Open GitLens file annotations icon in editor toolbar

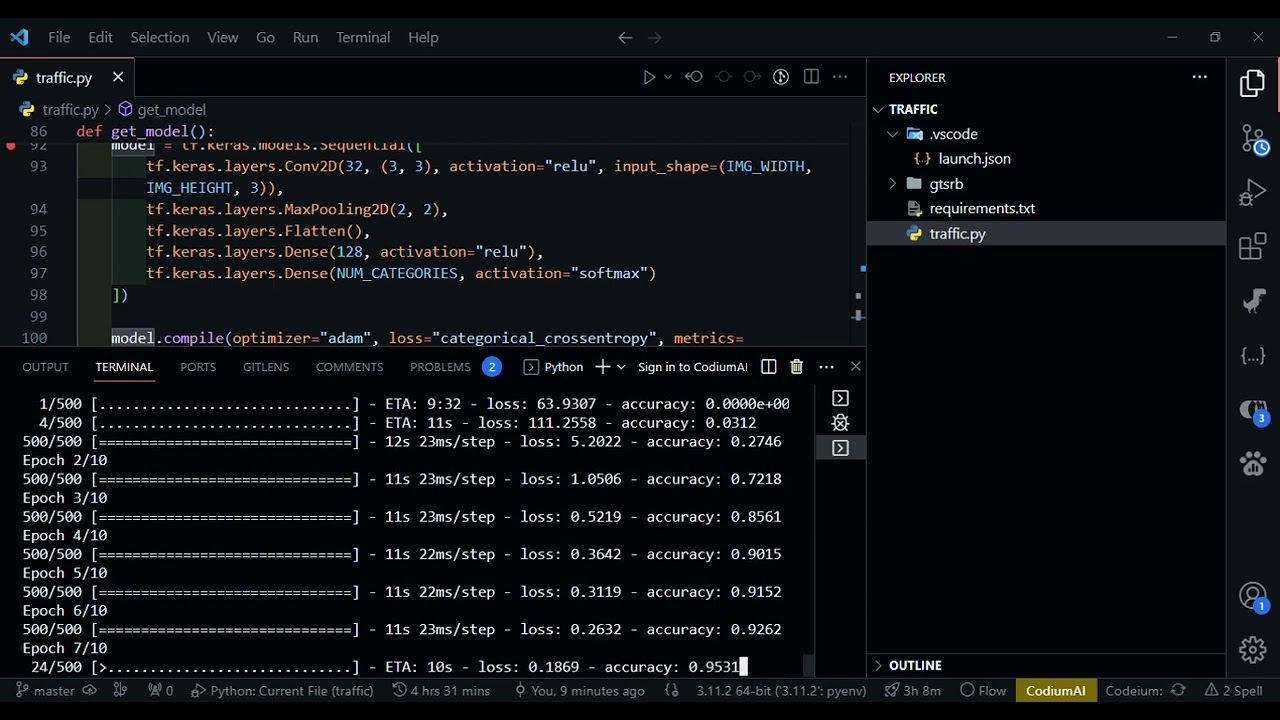coord(781,77)
